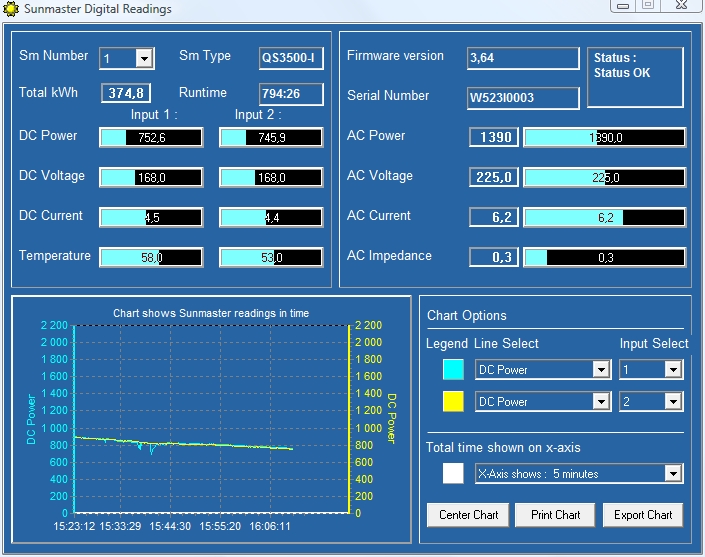Open the cyan legend Line Select DC Power dropdown

click(x=601, y=370)
